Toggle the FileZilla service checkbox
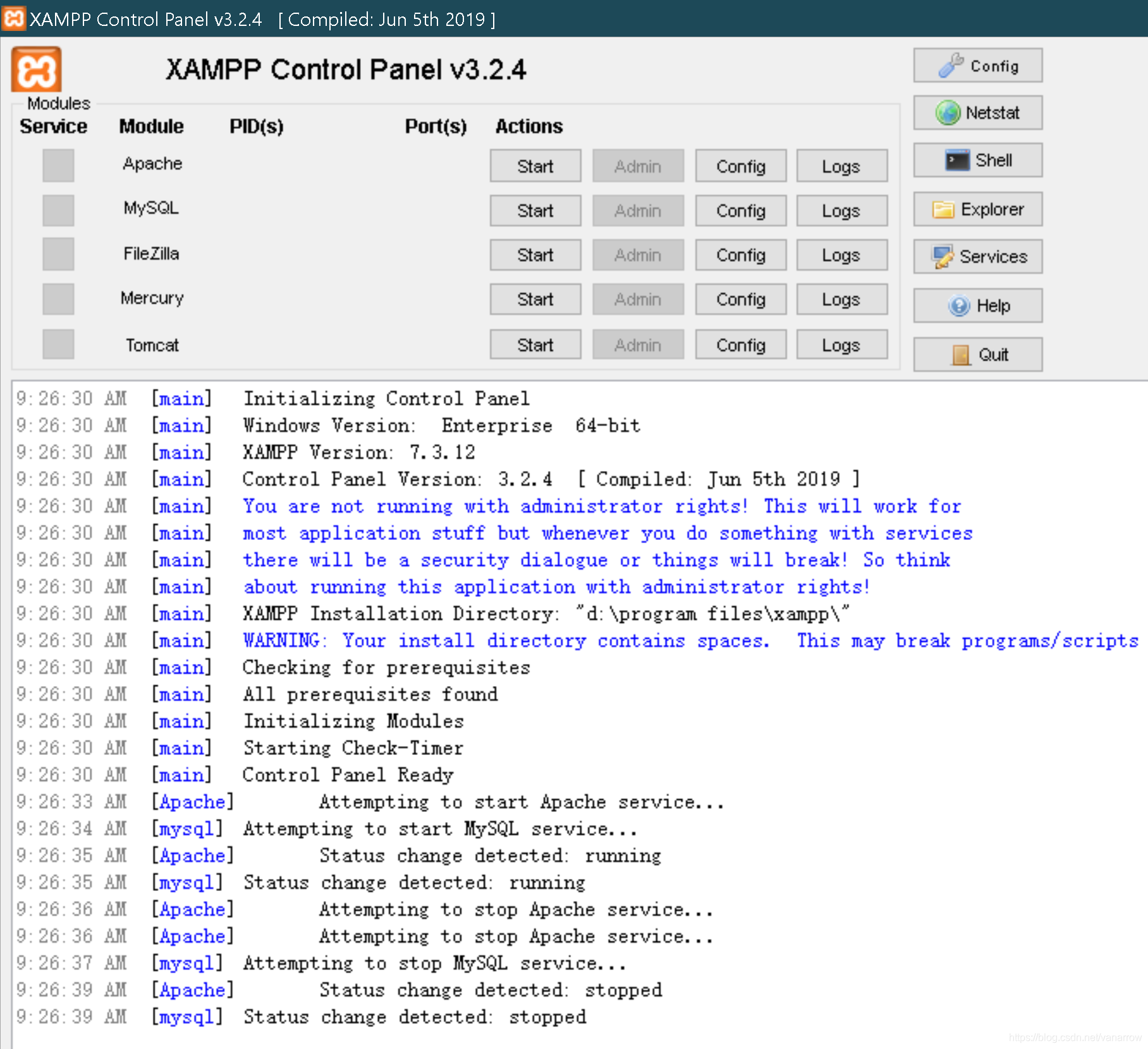 pyautogui.click(x=58, y=254)
